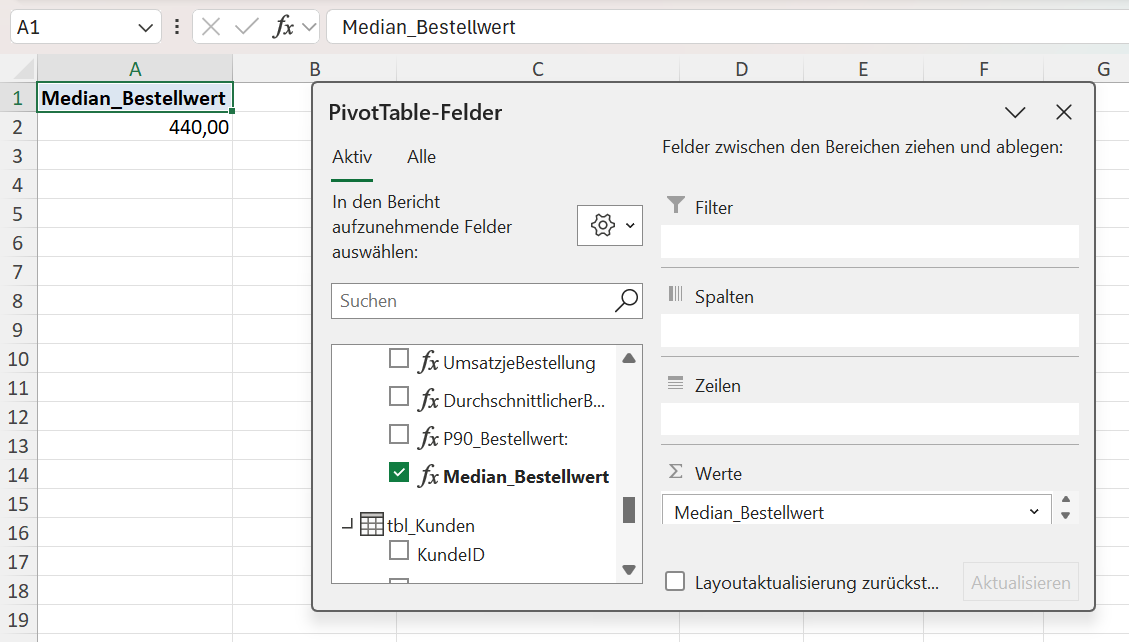This screenshot has height=642, width=1129.
Task: Close the PivotTable-Felder pane
Action: pos(1063,112)
